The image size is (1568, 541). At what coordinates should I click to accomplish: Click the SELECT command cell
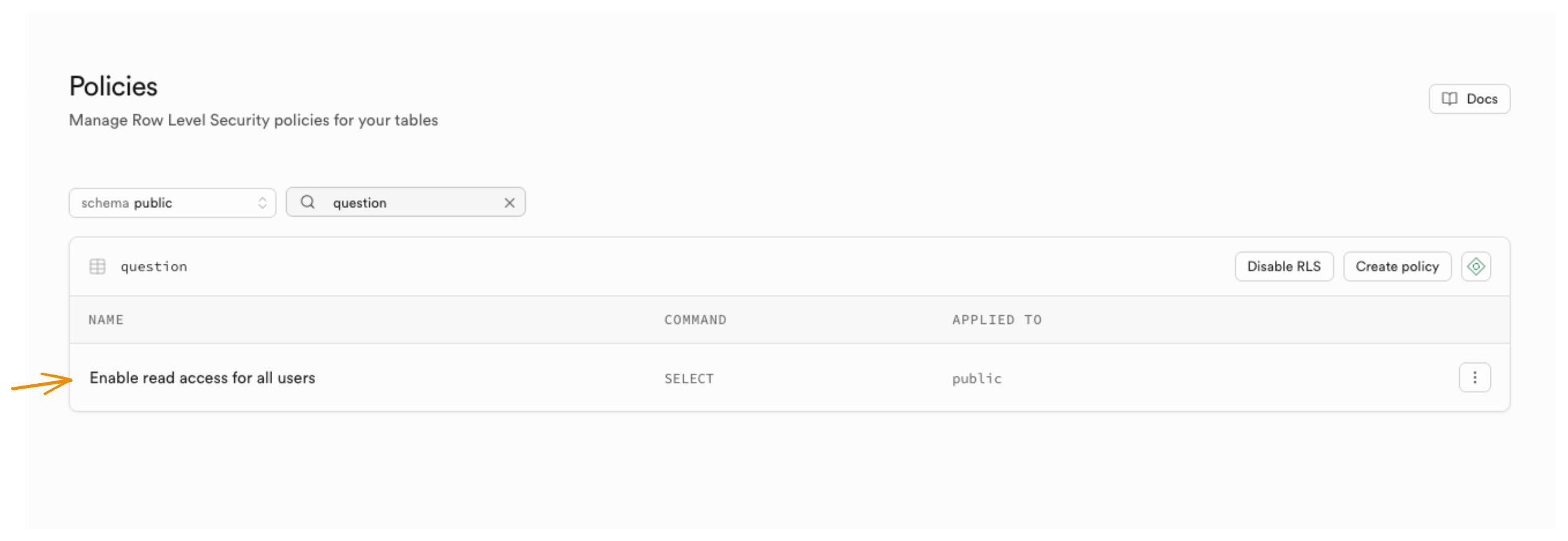coord(689,379)
